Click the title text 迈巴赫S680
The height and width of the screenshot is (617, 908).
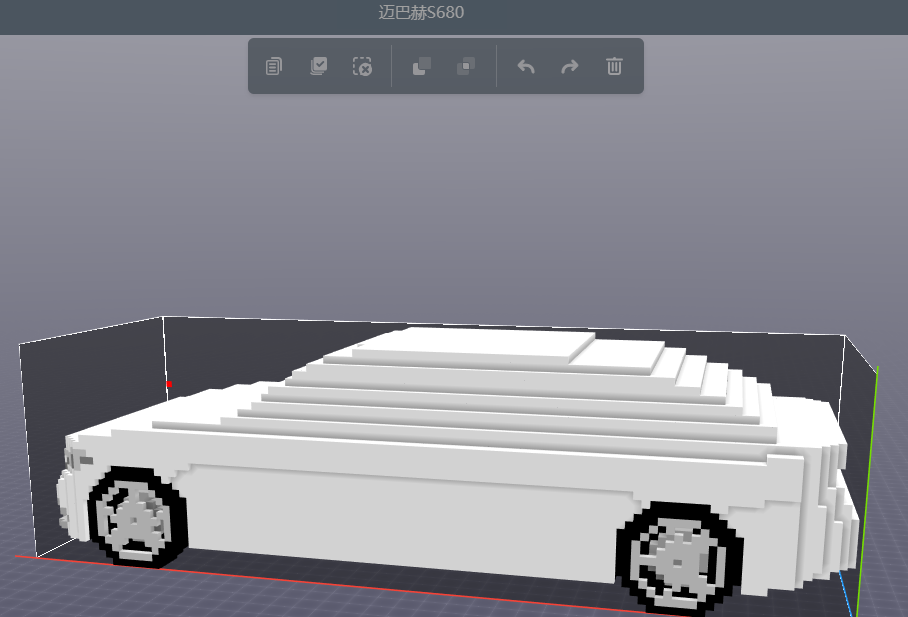(x=421, y=12)
